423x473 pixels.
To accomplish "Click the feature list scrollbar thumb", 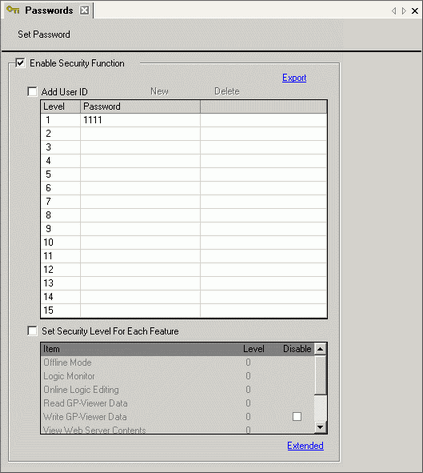I will coord(320,375).
